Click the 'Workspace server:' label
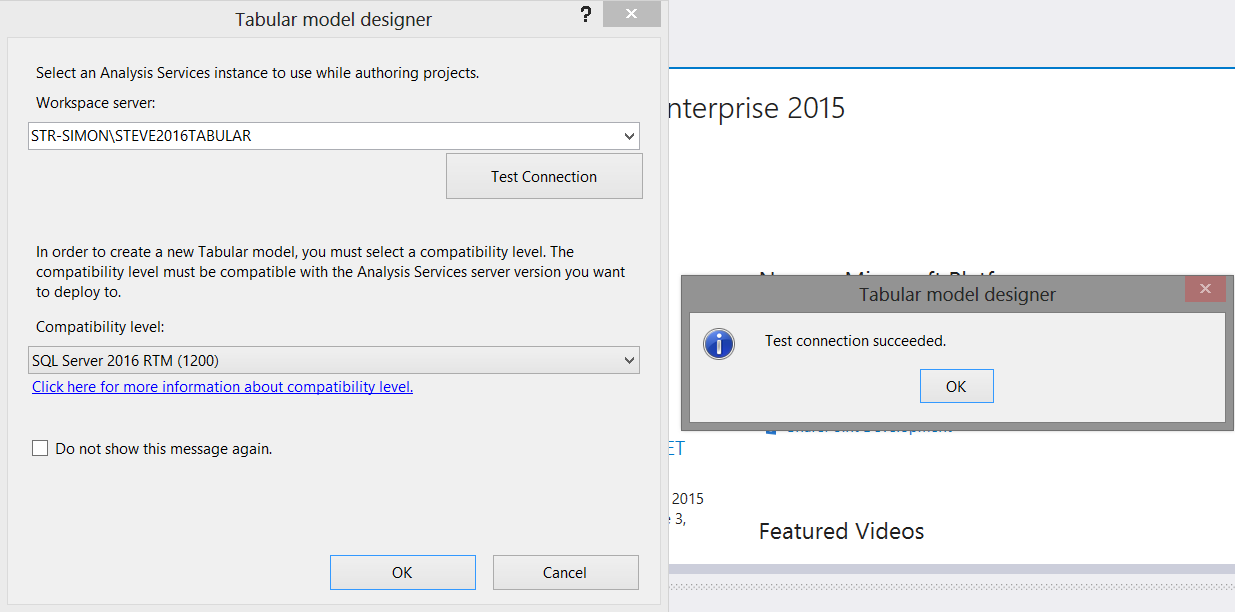1235x612 pixels. [x=96, y=103]
